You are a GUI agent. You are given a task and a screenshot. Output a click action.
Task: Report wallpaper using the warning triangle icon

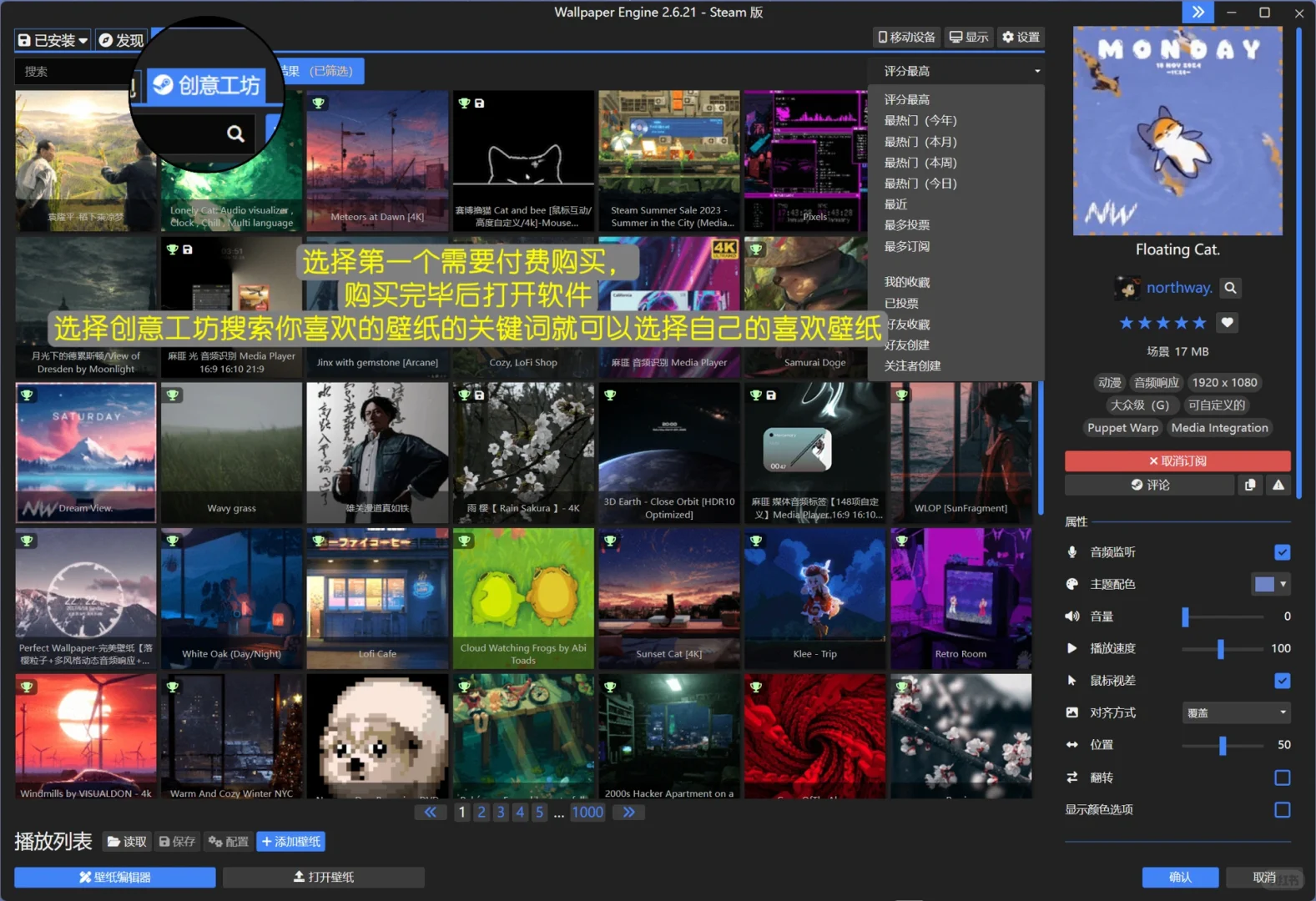[1278, 485]
